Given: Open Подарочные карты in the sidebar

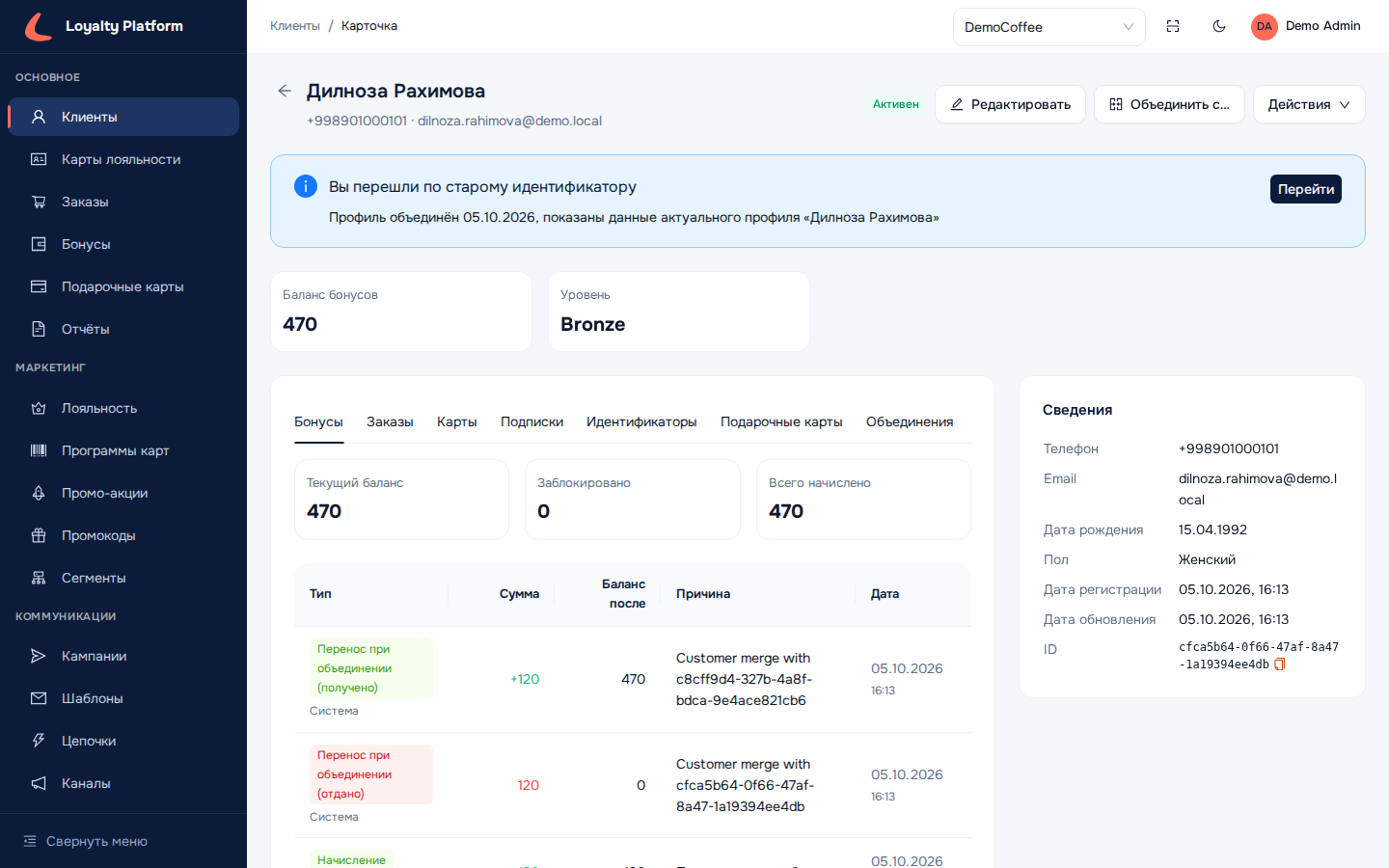Looking at the screenshot, I should [x=123, y=286].
